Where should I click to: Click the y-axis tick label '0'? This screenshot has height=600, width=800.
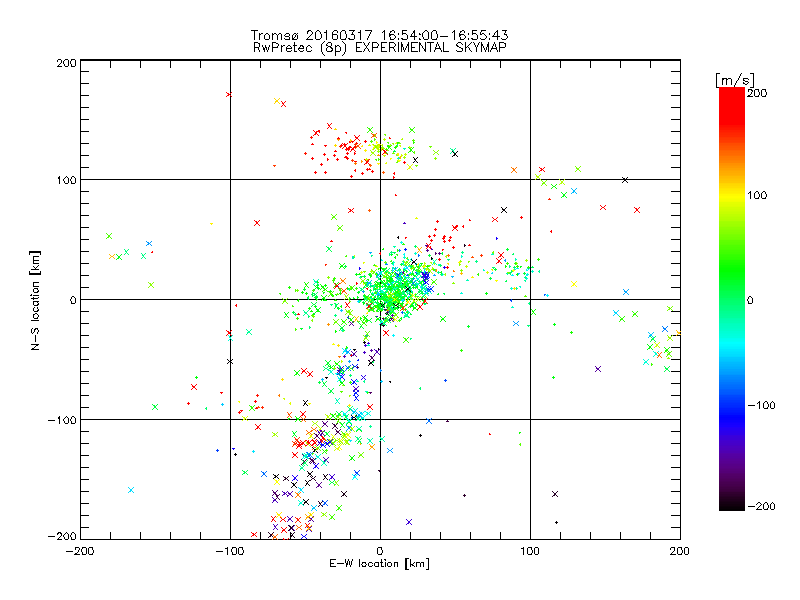[73, 300]
